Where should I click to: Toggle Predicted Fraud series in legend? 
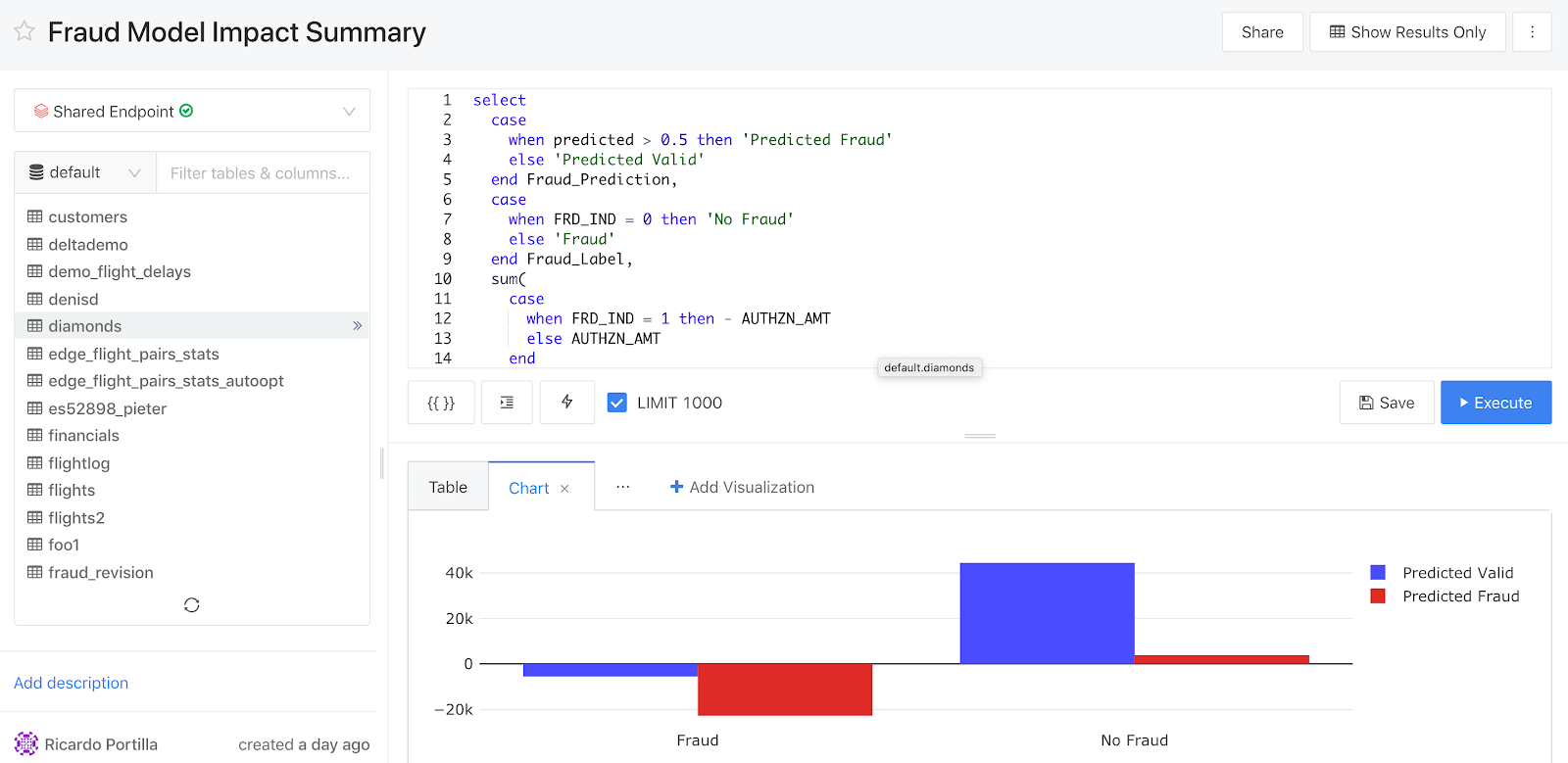pyautogui.click(x=1459, y=596)
